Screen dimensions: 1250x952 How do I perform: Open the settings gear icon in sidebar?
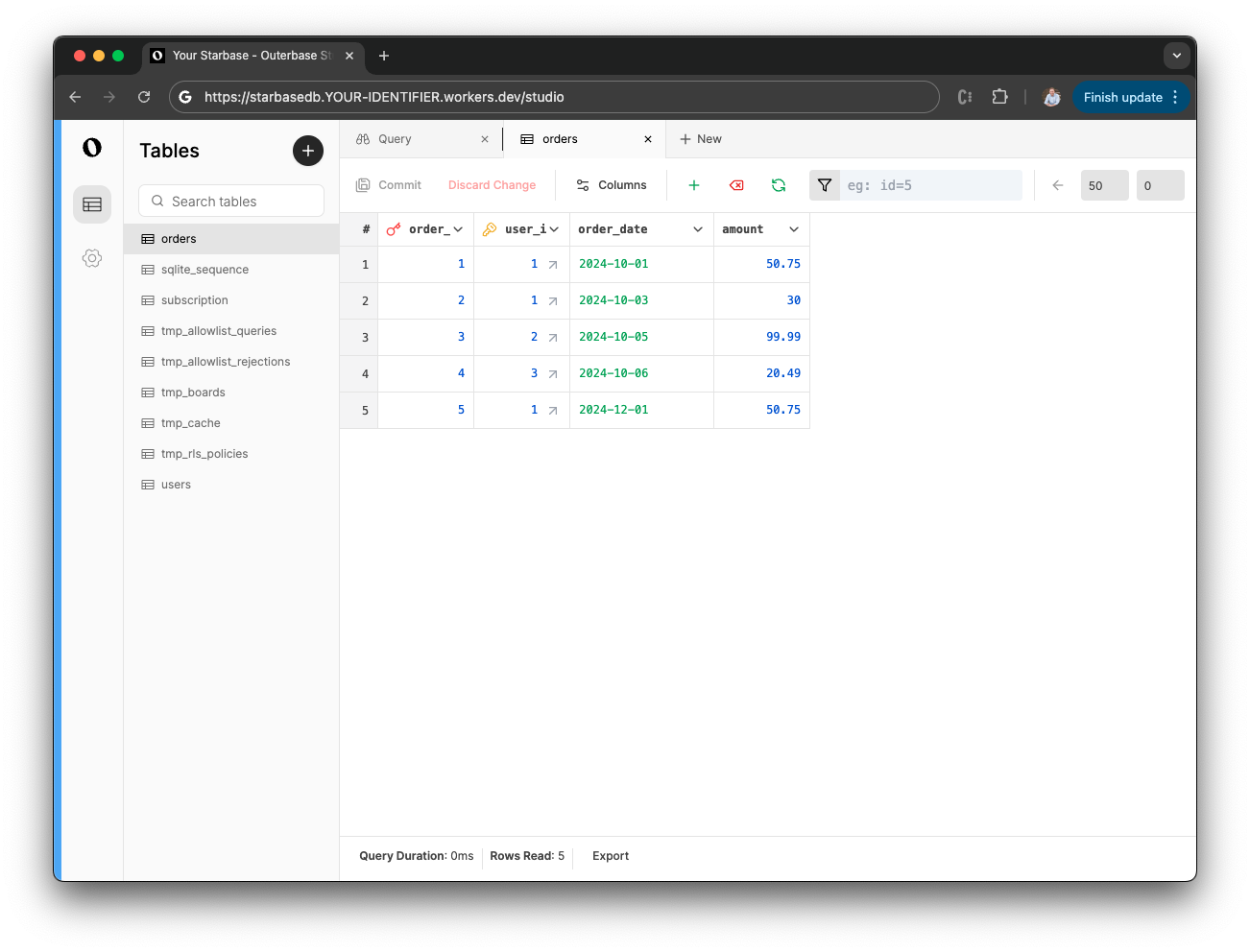tap(92, 258)
